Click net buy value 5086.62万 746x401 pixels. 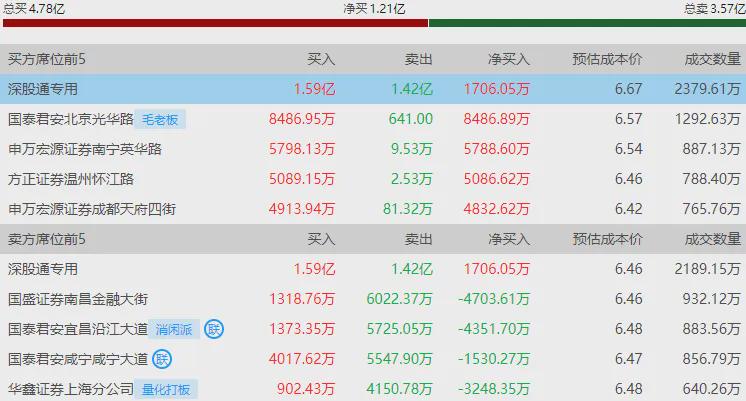pyautogui.click(x=497, y=179)
